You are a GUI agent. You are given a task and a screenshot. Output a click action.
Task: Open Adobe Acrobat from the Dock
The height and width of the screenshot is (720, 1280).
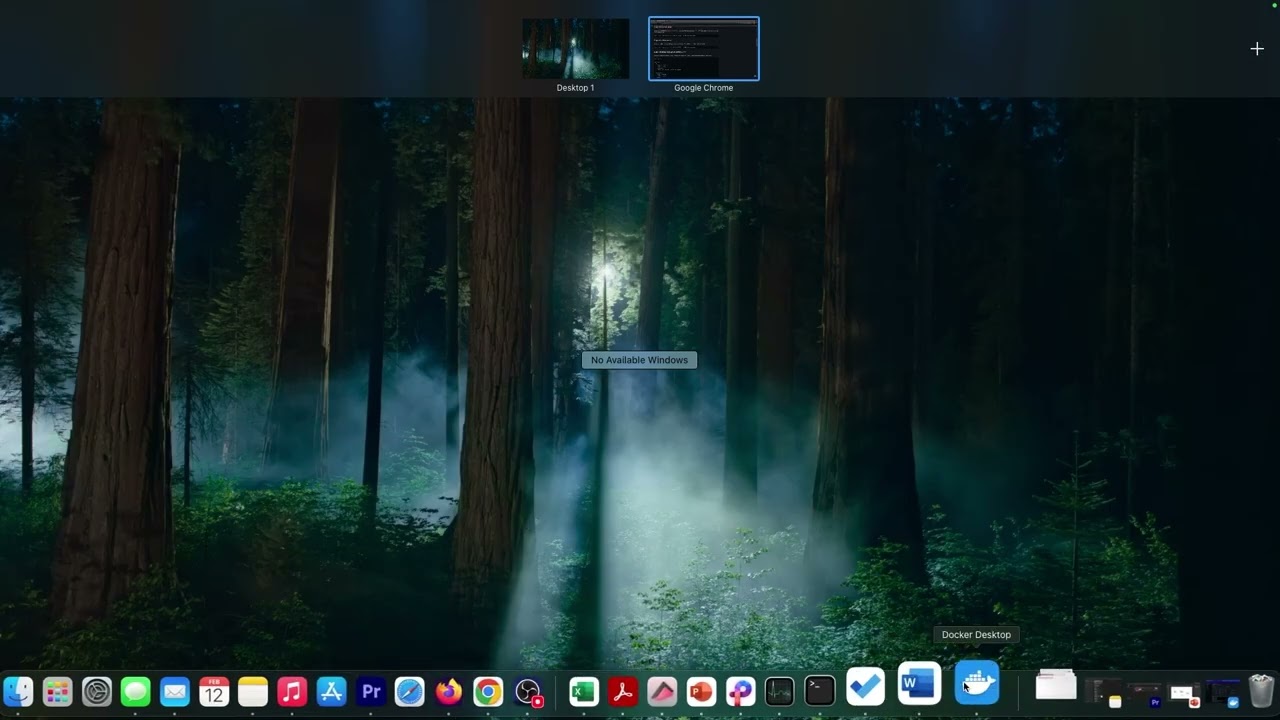[623, 691]
